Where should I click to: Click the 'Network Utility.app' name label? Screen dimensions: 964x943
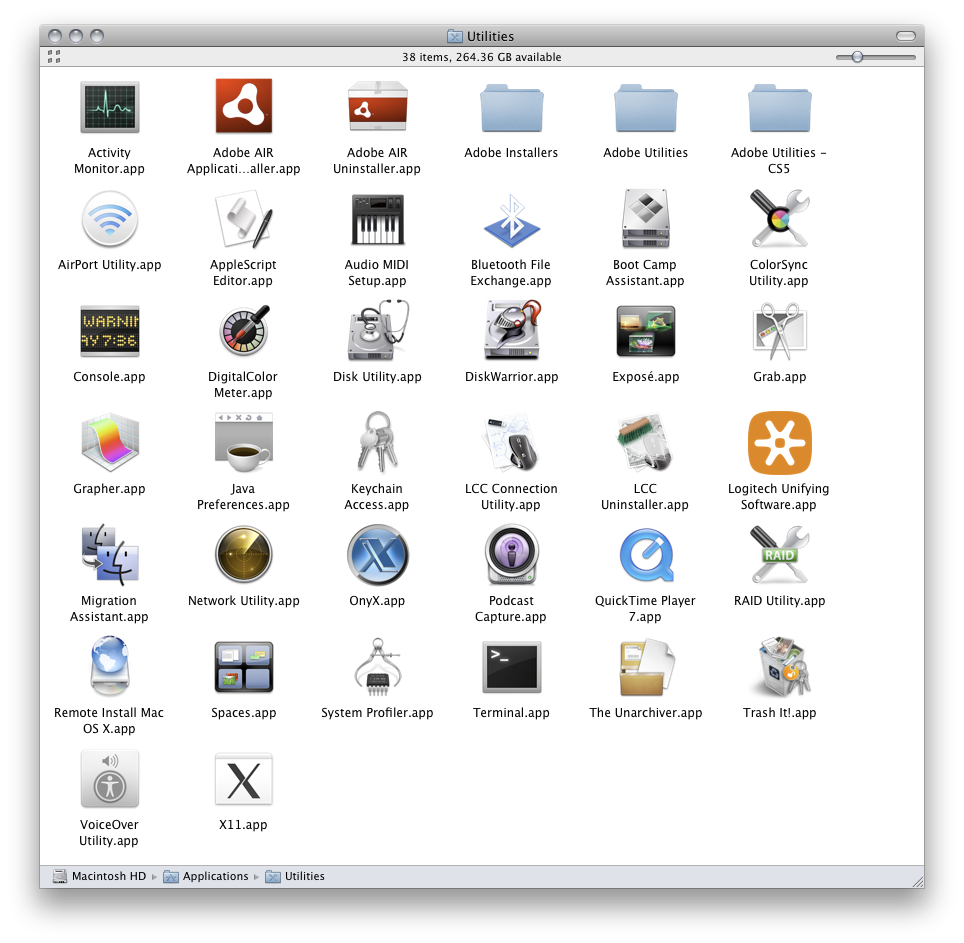click(243, 601)
